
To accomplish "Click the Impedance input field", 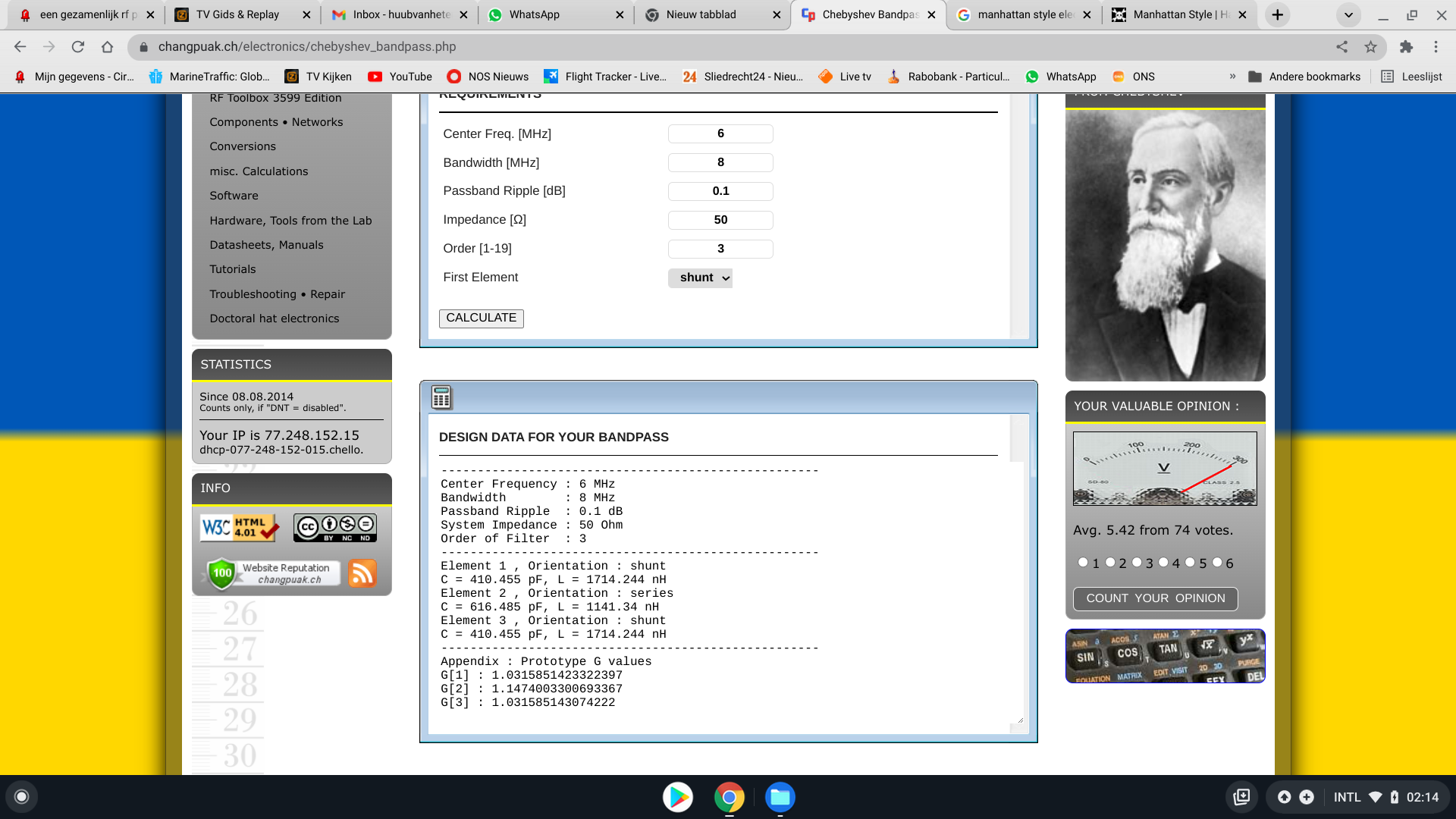I will click(720, 220).
